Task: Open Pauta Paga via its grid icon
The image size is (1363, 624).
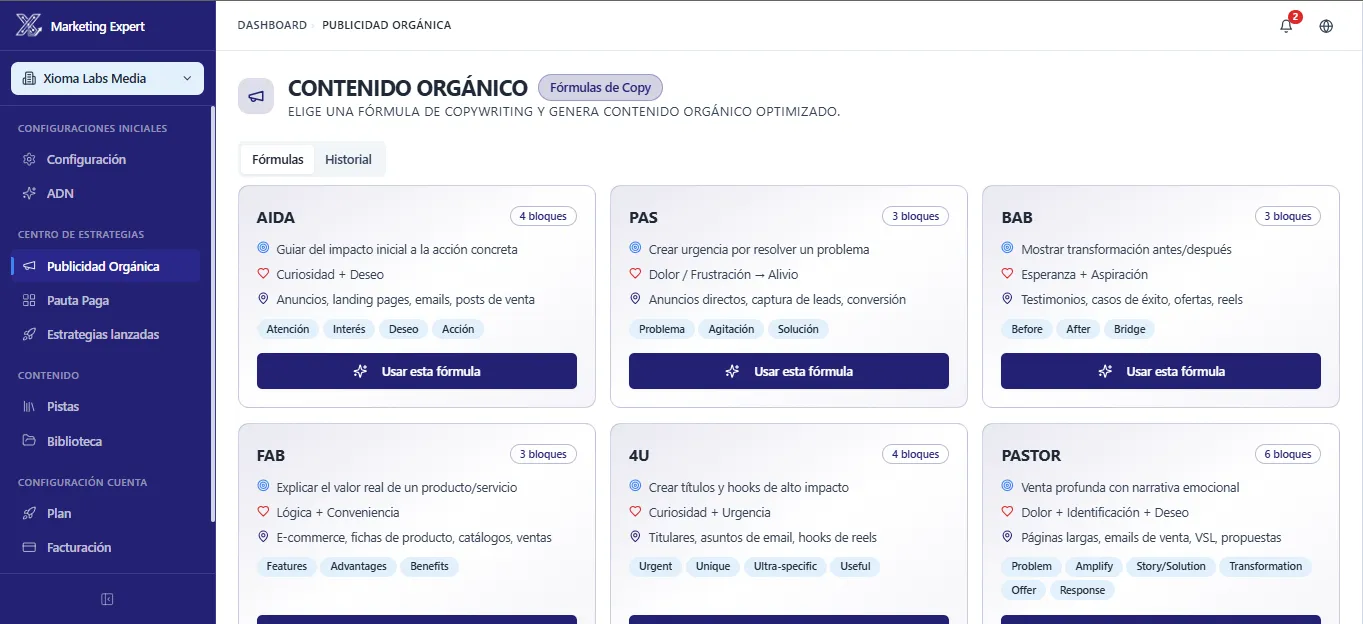Action: [32, 300]
